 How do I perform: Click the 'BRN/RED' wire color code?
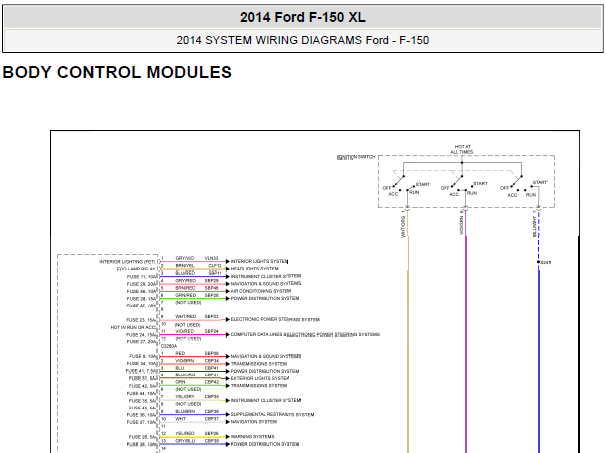(186, 288)
